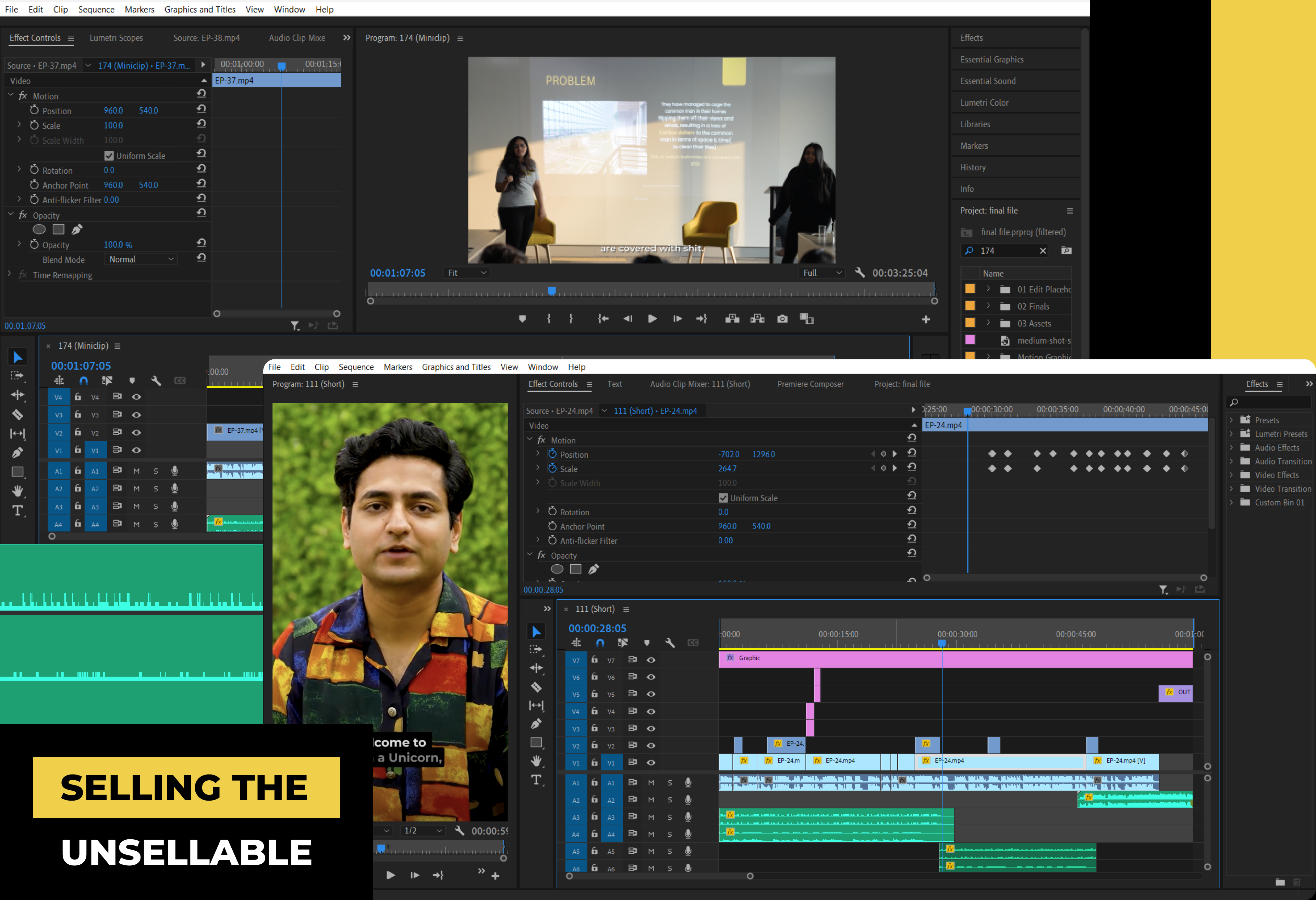
Task: Open 1/2 resolution dropdown in Program 111
Action: coord(423,831)
